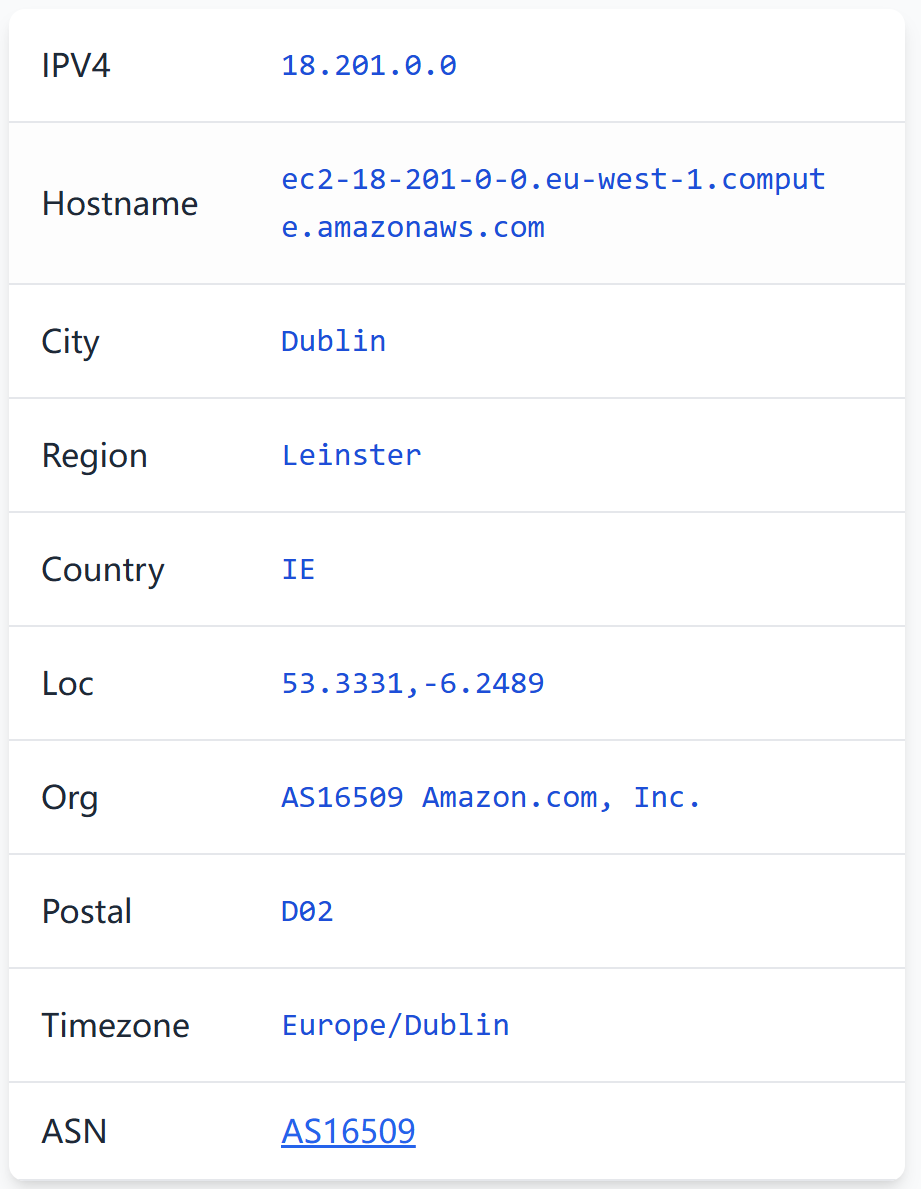The height and width of the screenshot is (1189, 921).
Task: Click the 53.3331,-6.2489 coordinates
Action: (x=413, y=683)
